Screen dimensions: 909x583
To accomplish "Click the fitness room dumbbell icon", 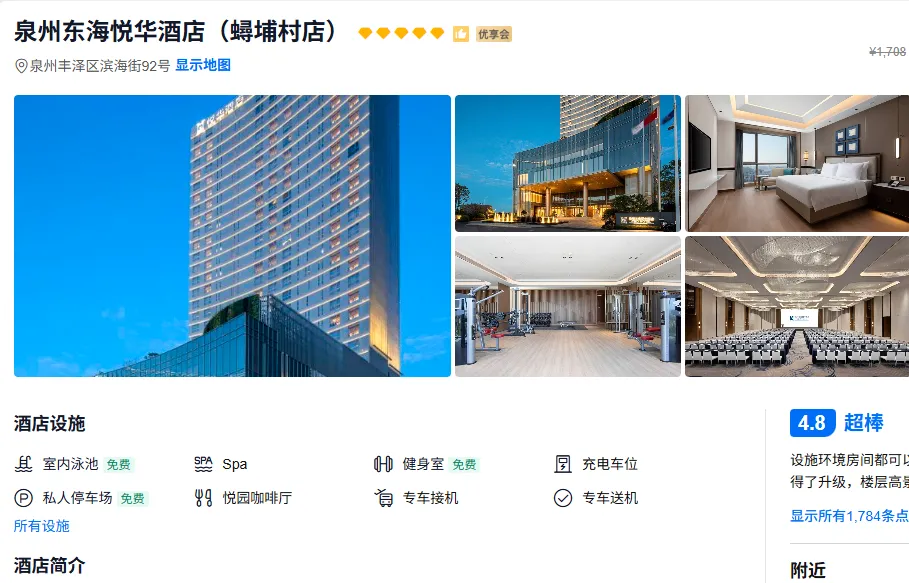I will click(383, 464).
